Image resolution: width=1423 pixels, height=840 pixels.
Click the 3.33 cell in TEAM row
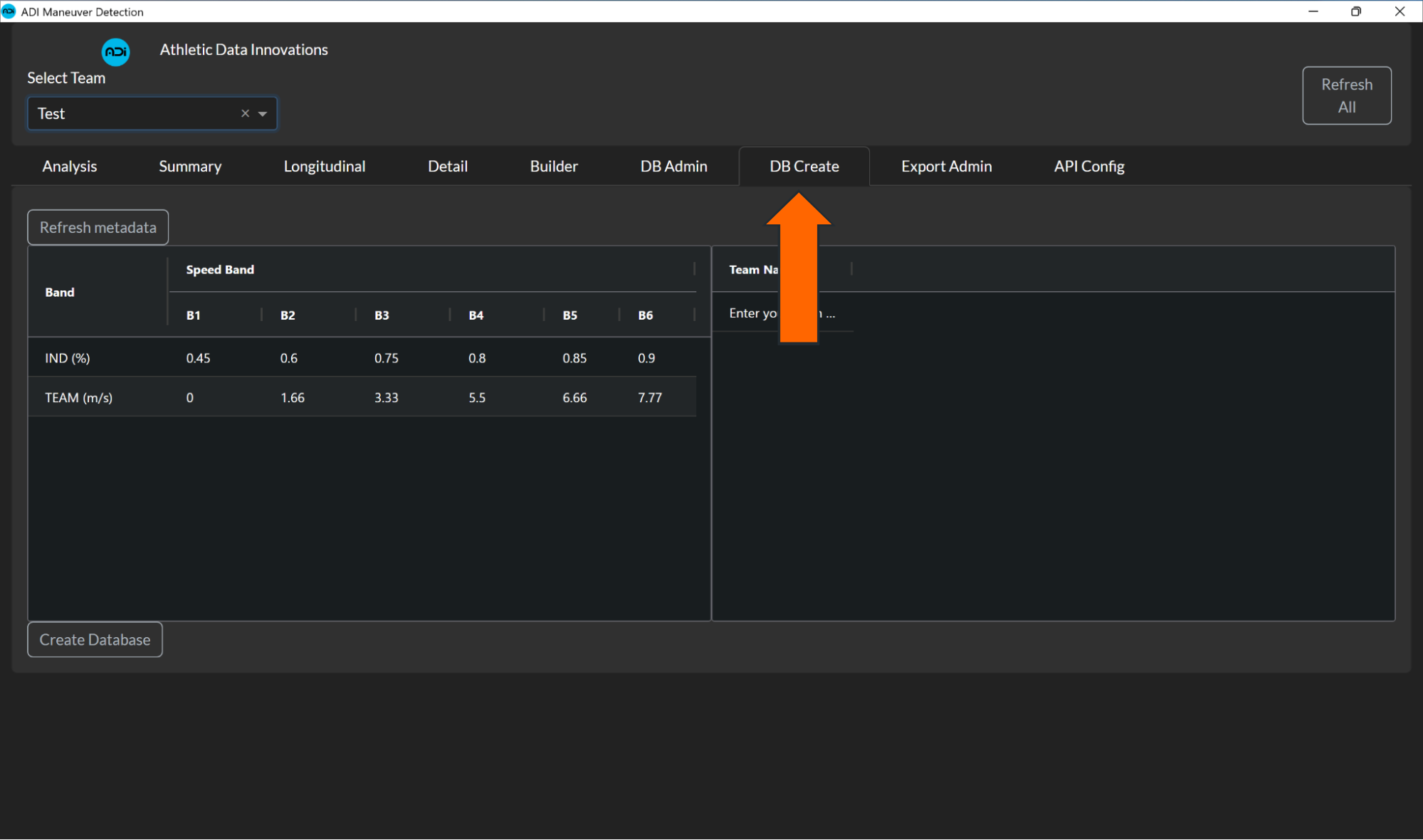tap(403, 397)
